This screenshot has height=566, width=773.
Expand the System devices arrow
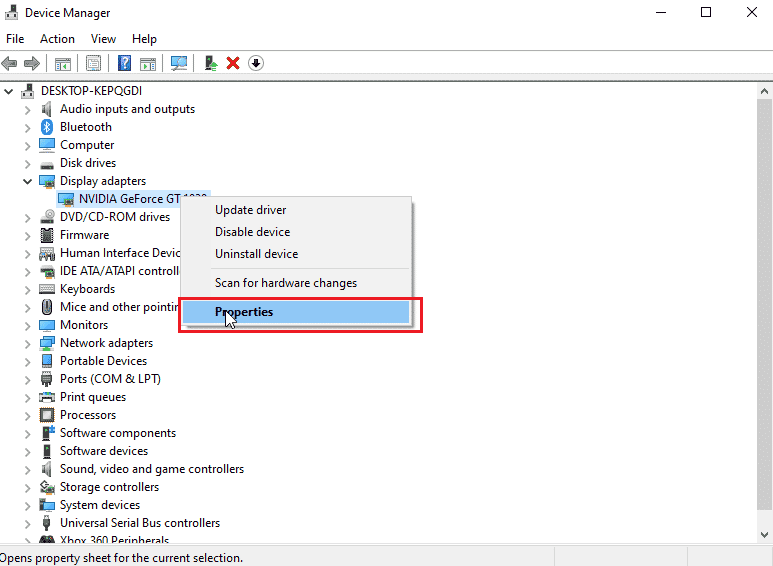pos(27,505)
